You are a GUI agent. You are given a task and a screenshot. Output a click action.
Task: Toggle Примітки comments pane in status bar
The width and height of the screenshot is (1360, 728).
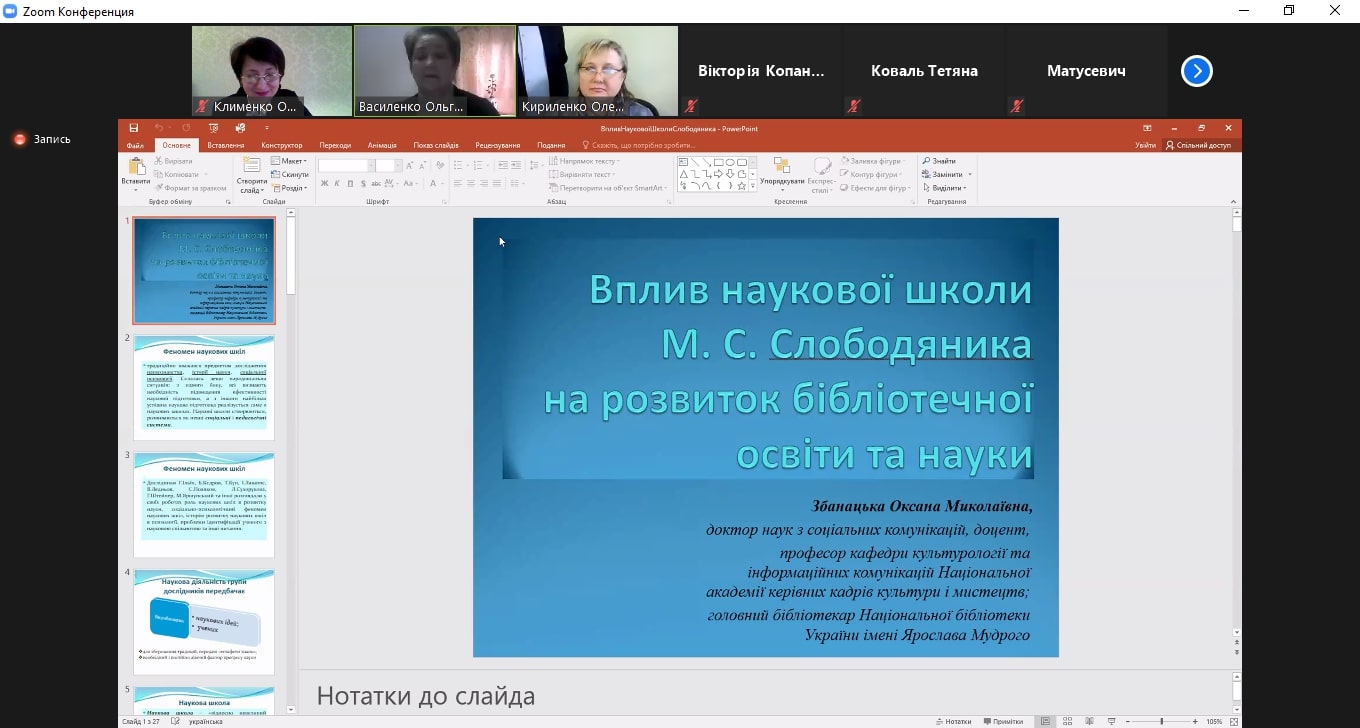pos(1003,721)
